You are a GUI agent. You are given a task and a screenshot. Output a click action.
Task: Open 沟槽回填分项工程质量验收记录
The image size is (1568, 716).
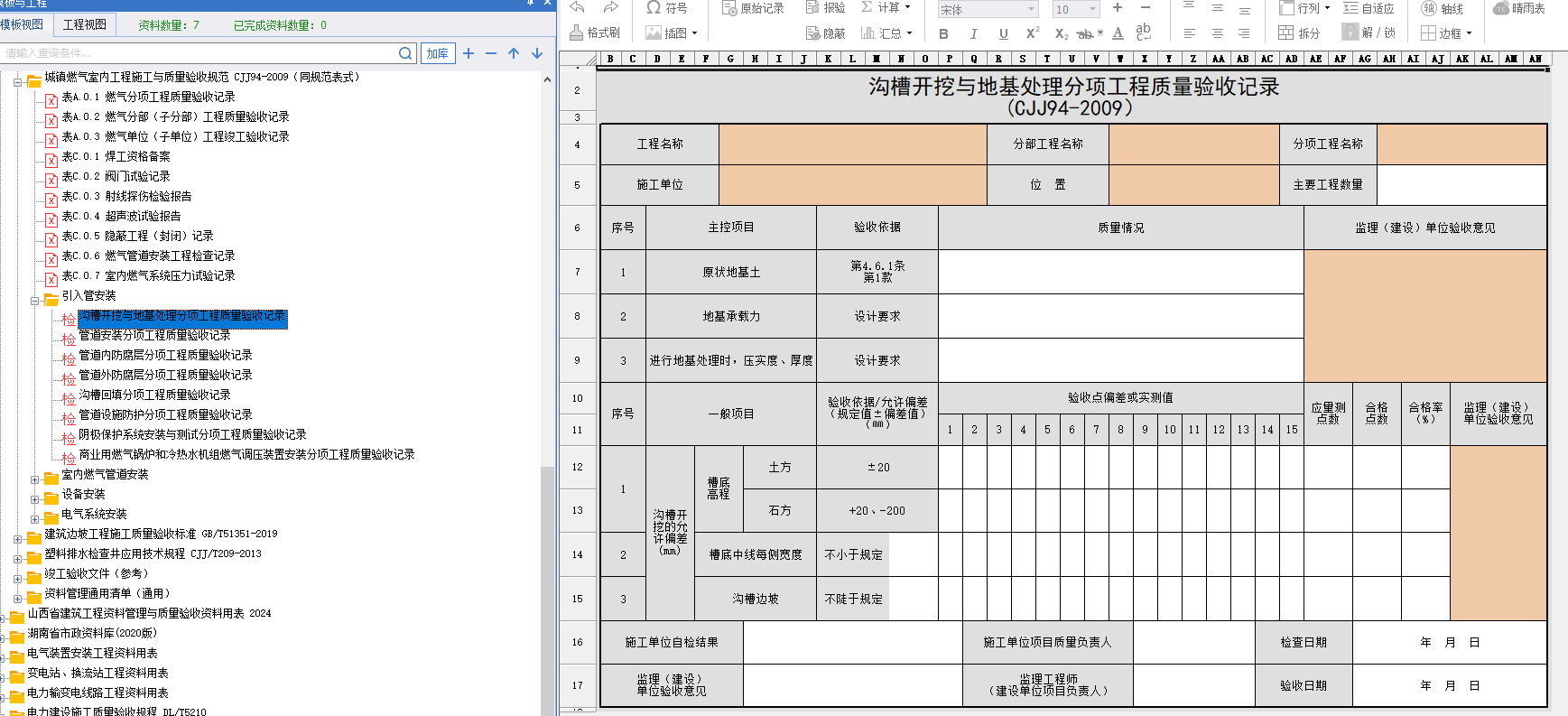[x=154, y=395]
